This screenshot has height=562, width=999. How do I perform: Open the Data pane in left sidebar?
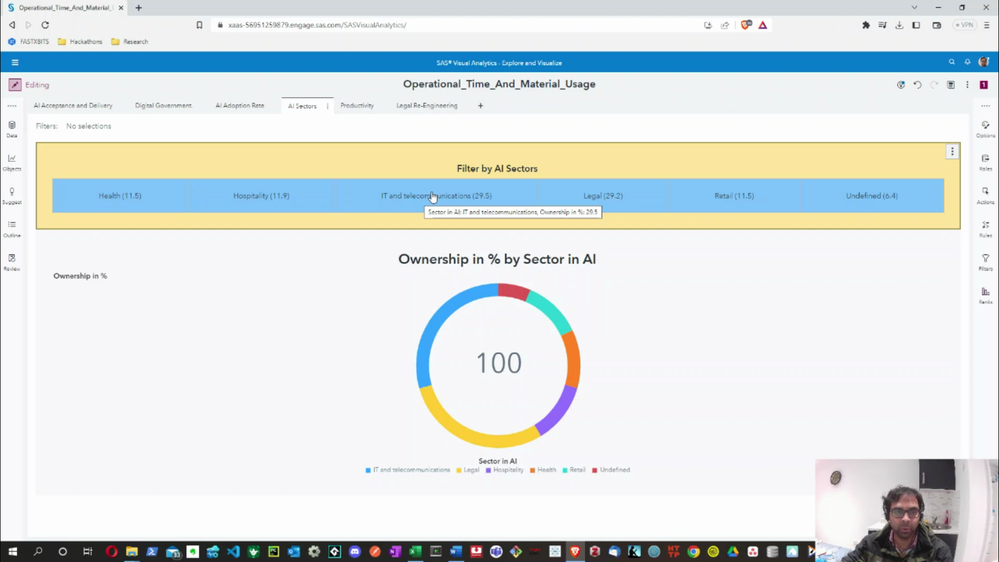pyautogui.click(x=12, y=129)
